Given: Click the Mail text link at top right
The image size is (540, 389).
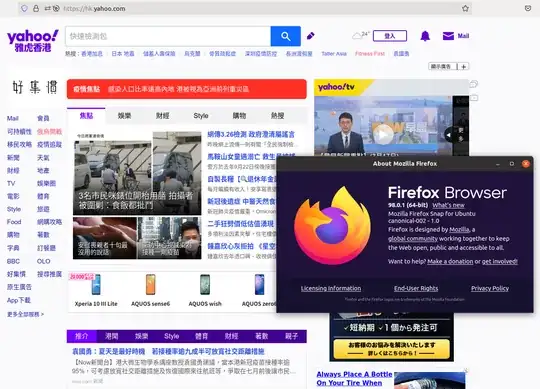Looking at the screenshot, I should (463, 36).
